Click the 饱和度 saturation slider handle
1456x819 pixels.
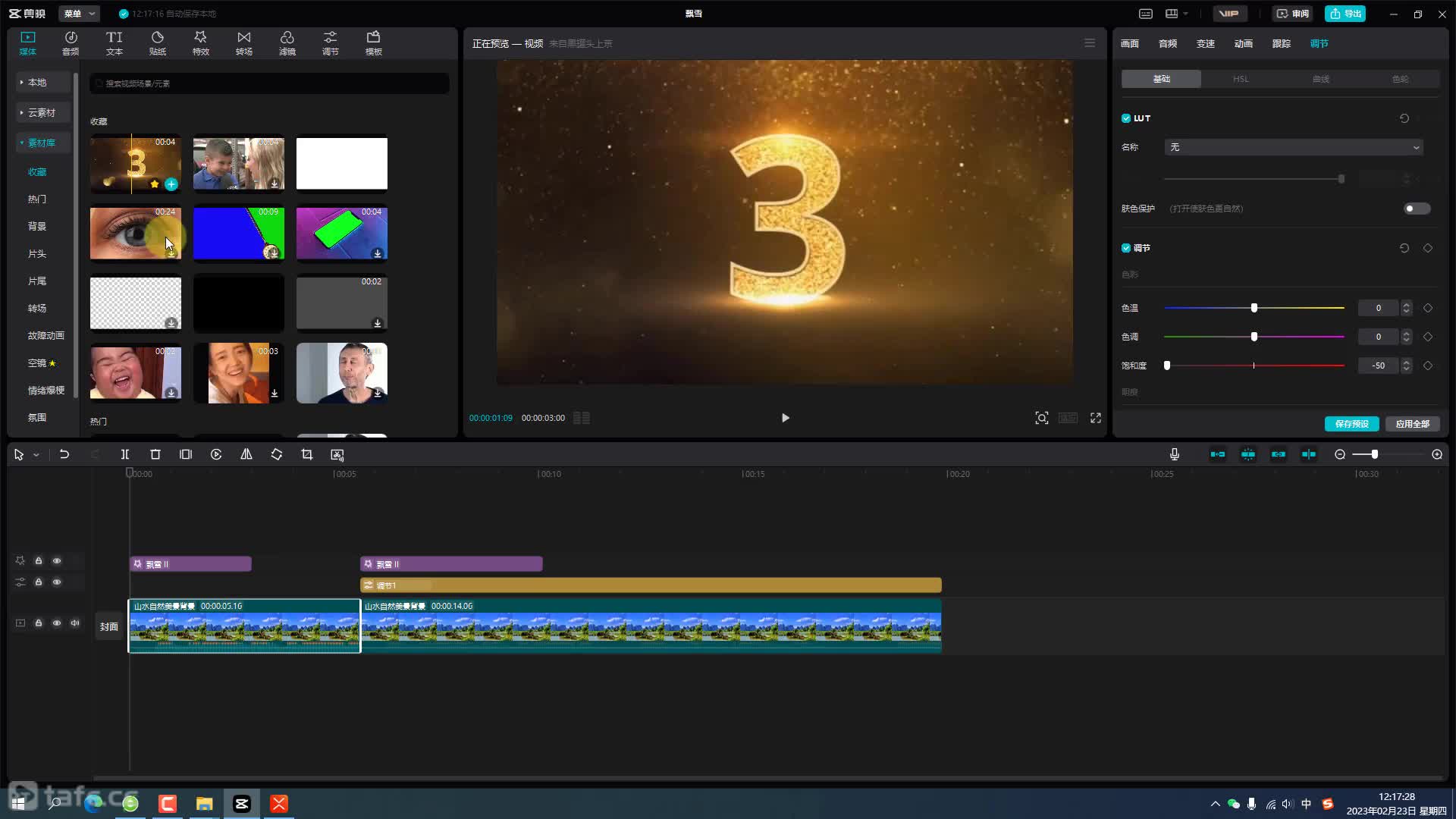[1167, 366]
